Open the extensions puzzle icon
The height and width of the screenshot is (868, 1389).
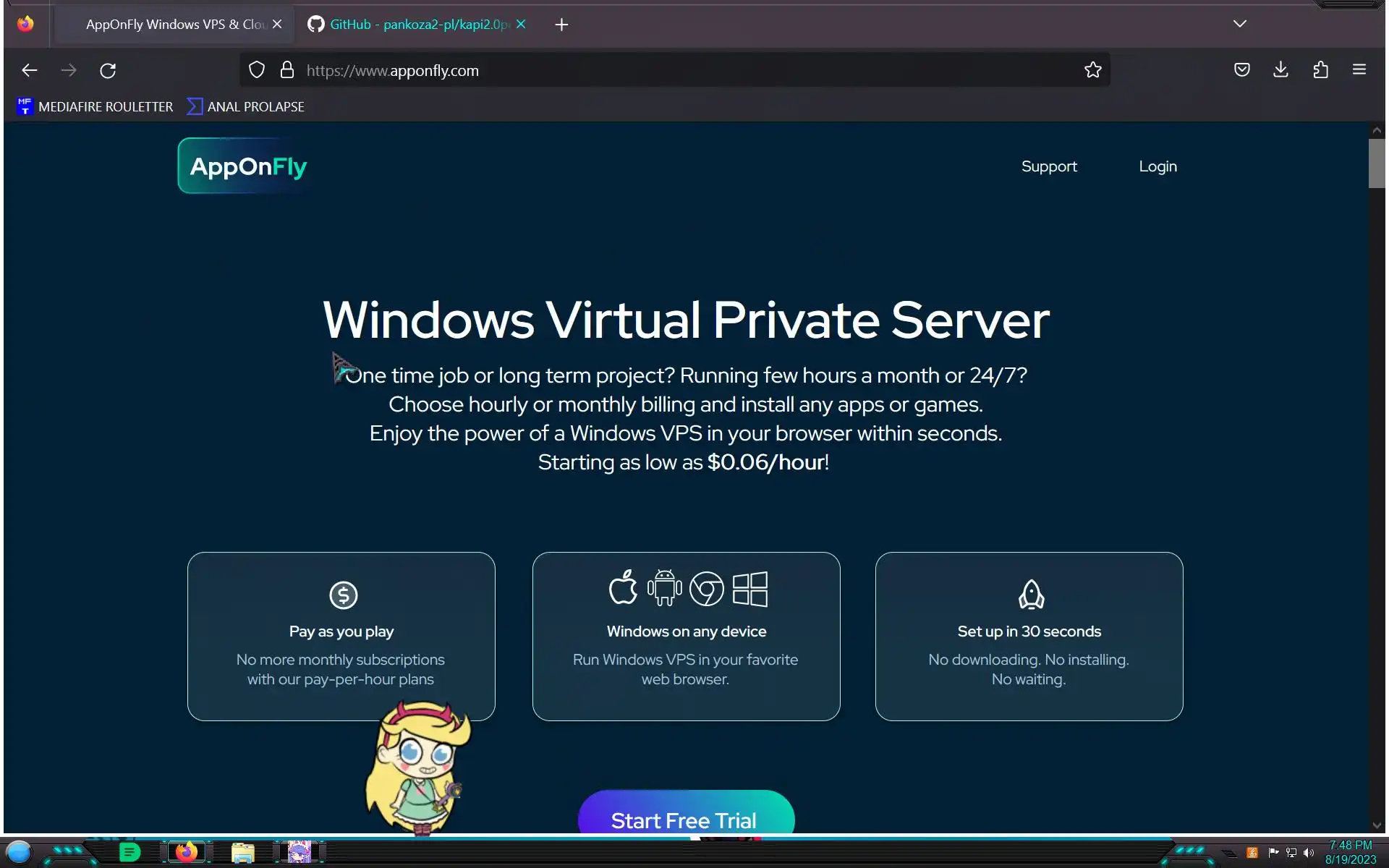[1320, 70]
